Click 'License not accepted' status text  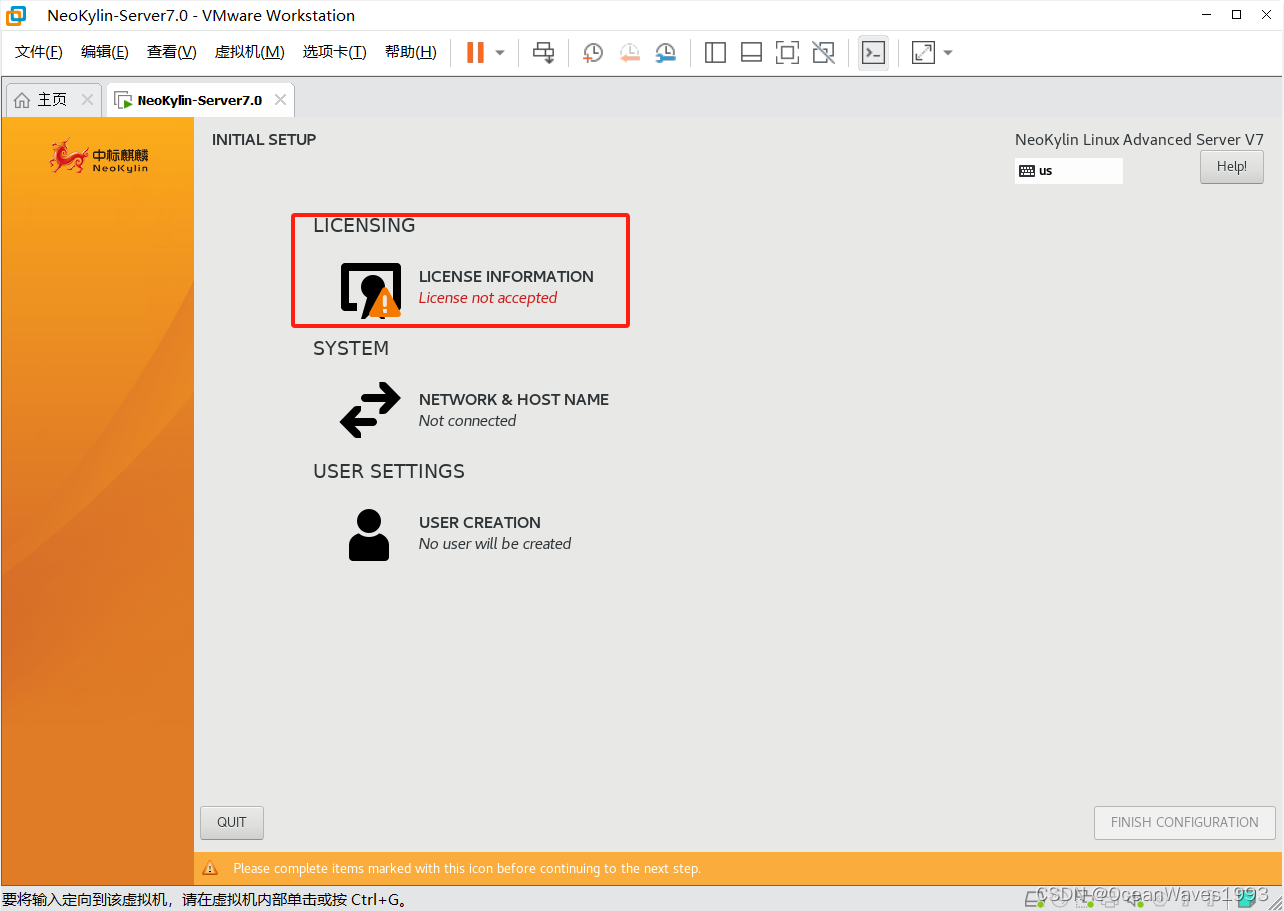click(x=488, y=298)
